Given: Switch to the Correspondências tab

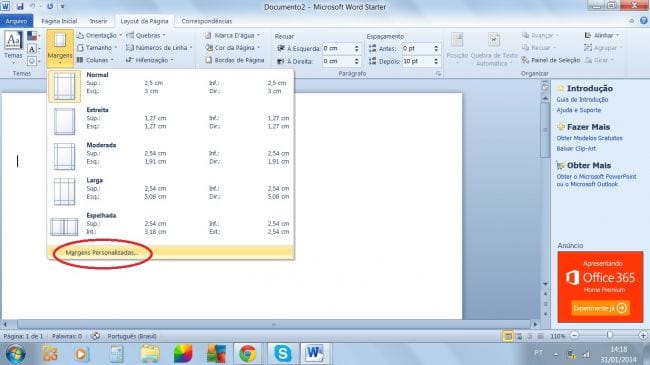Looking at the screenshot, I should click(x=206, y=21).
